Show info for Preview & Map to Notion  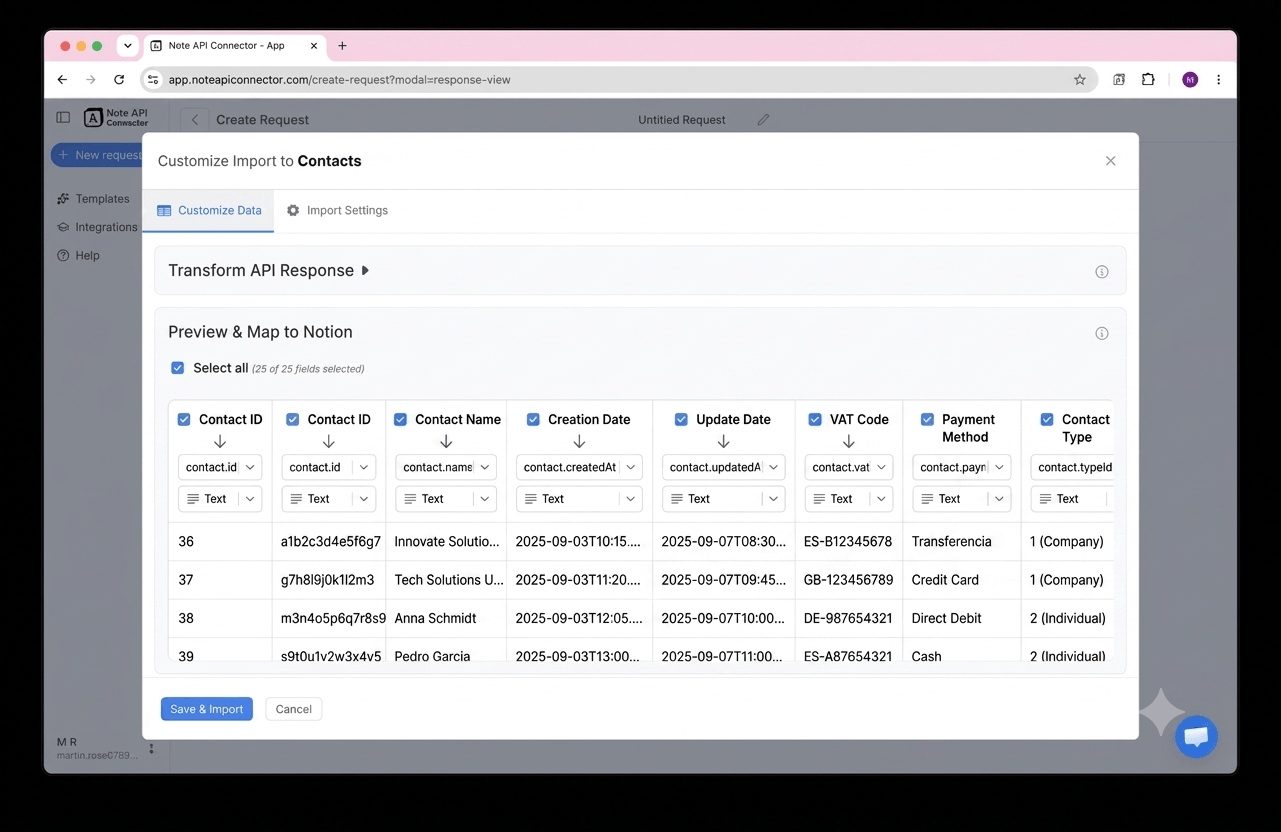(x=1102, y=334)
